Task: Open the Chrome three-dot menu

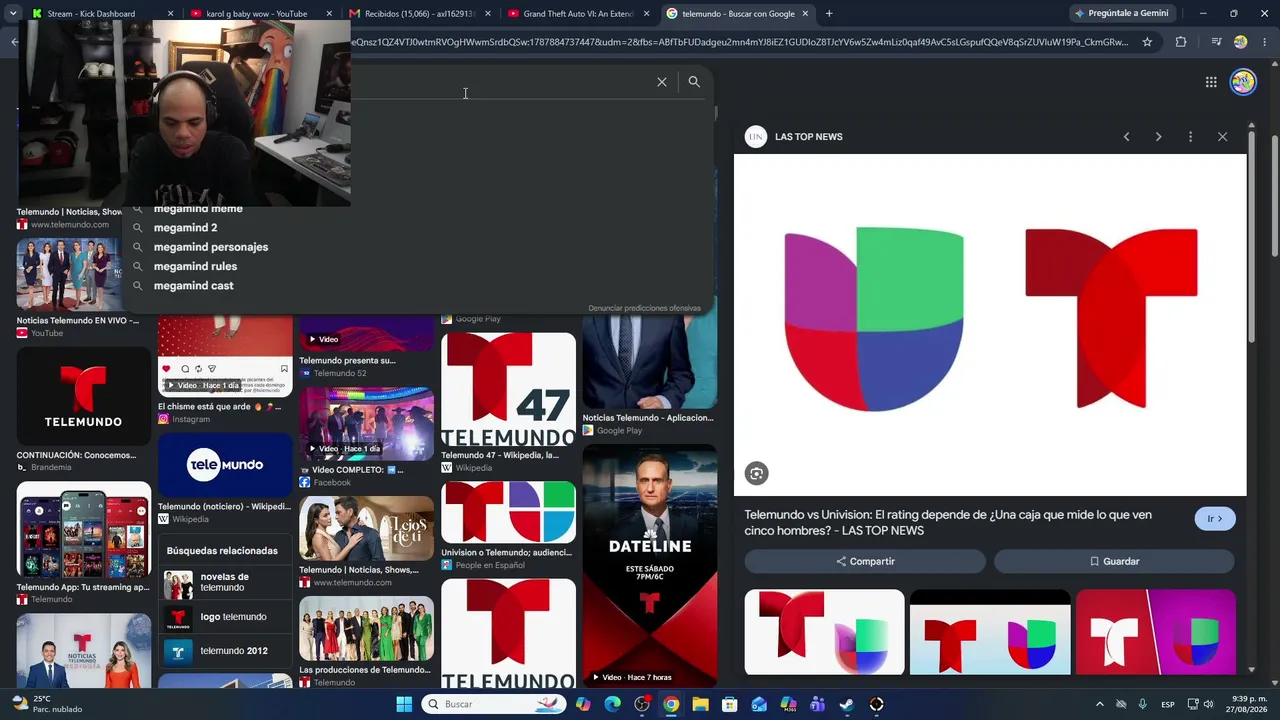Action: click(1263, 42)
